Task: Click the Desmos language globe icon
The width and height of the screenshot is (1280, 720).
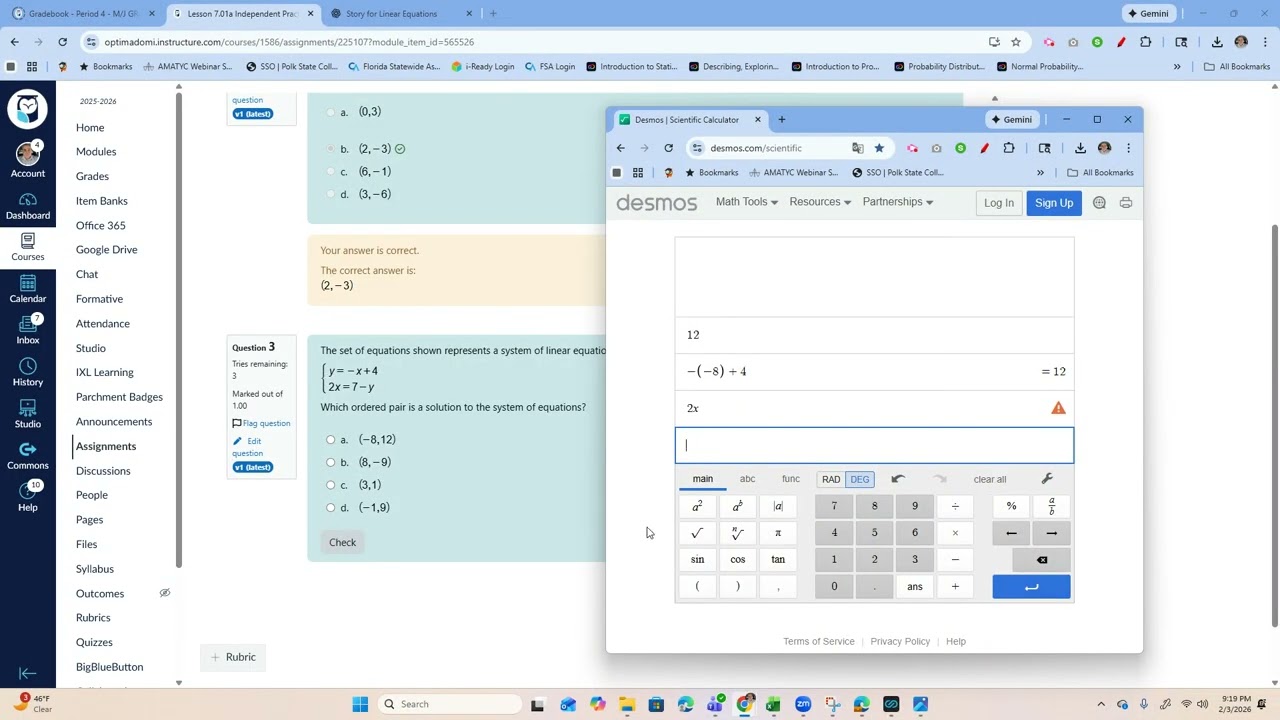Action: 1099,203
